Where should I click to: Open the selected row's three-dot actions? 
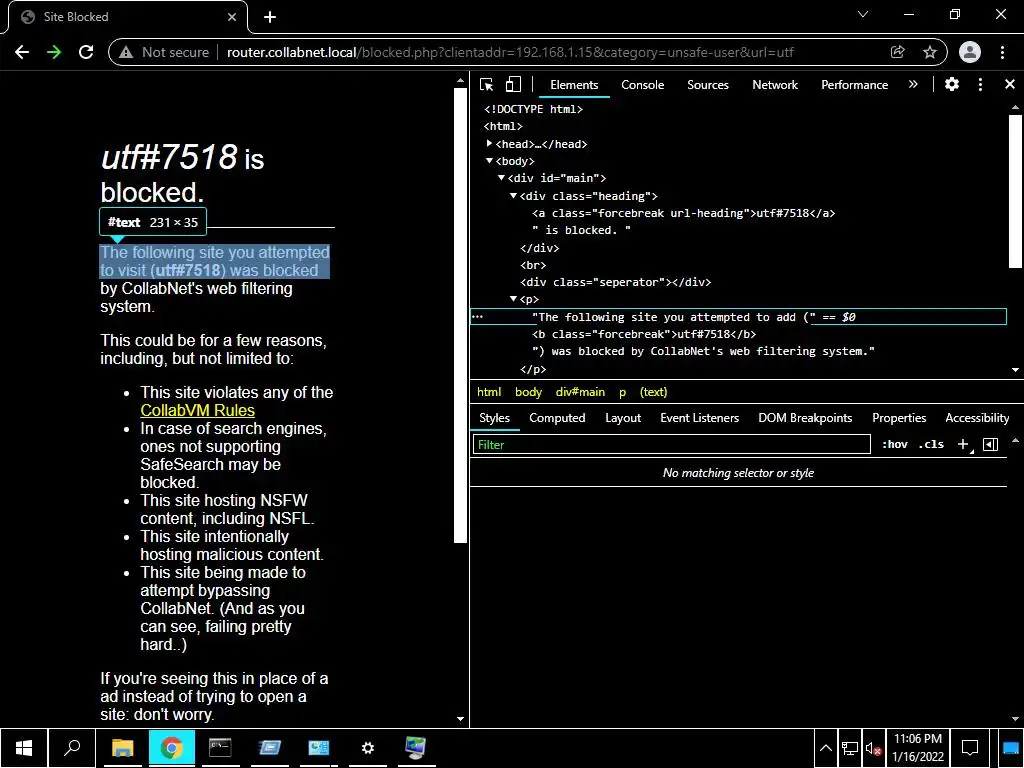tap(477, 317)
